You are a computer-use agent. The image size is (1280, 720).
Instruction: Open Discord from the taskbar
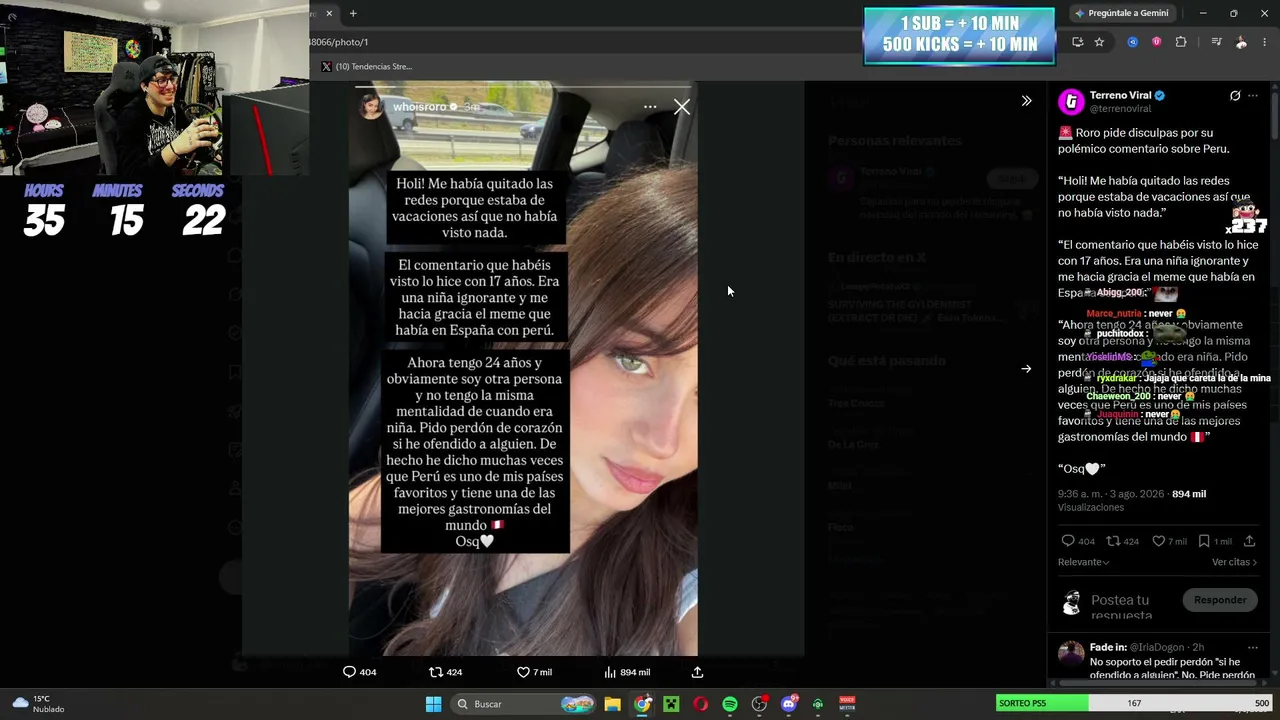point(789,704)
